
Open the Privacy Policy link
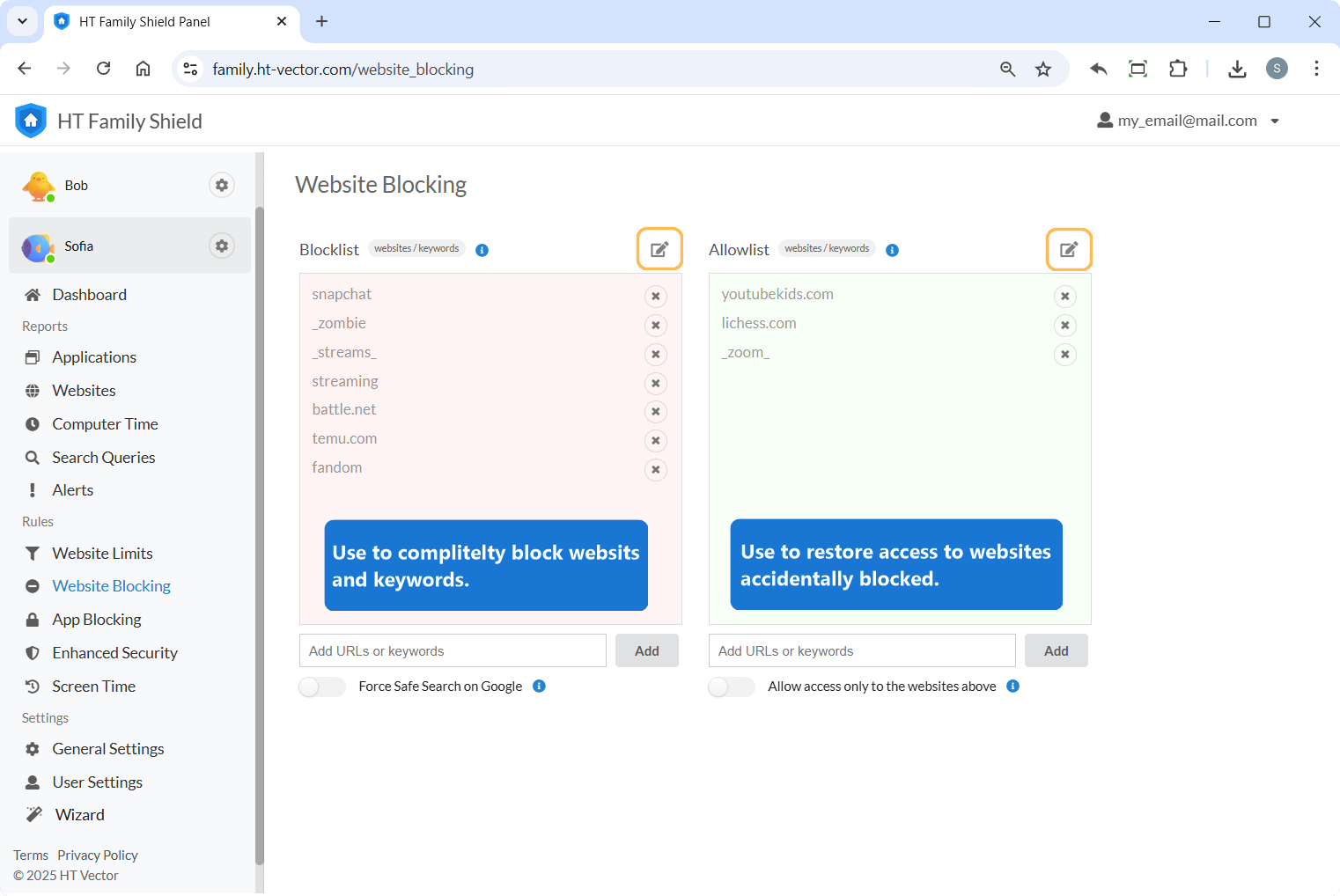(97, 855)
